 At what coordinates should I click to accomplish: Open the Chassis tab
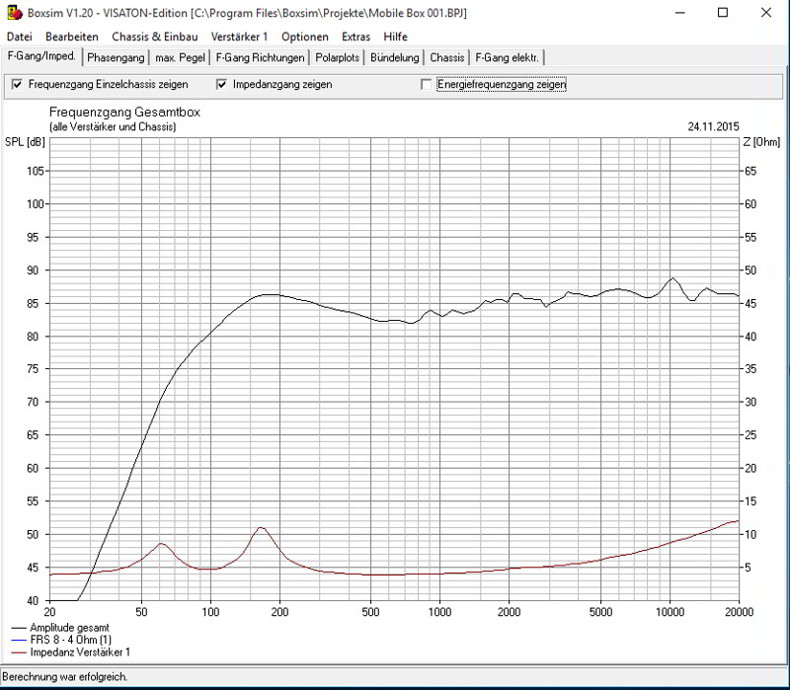point(447,58)
